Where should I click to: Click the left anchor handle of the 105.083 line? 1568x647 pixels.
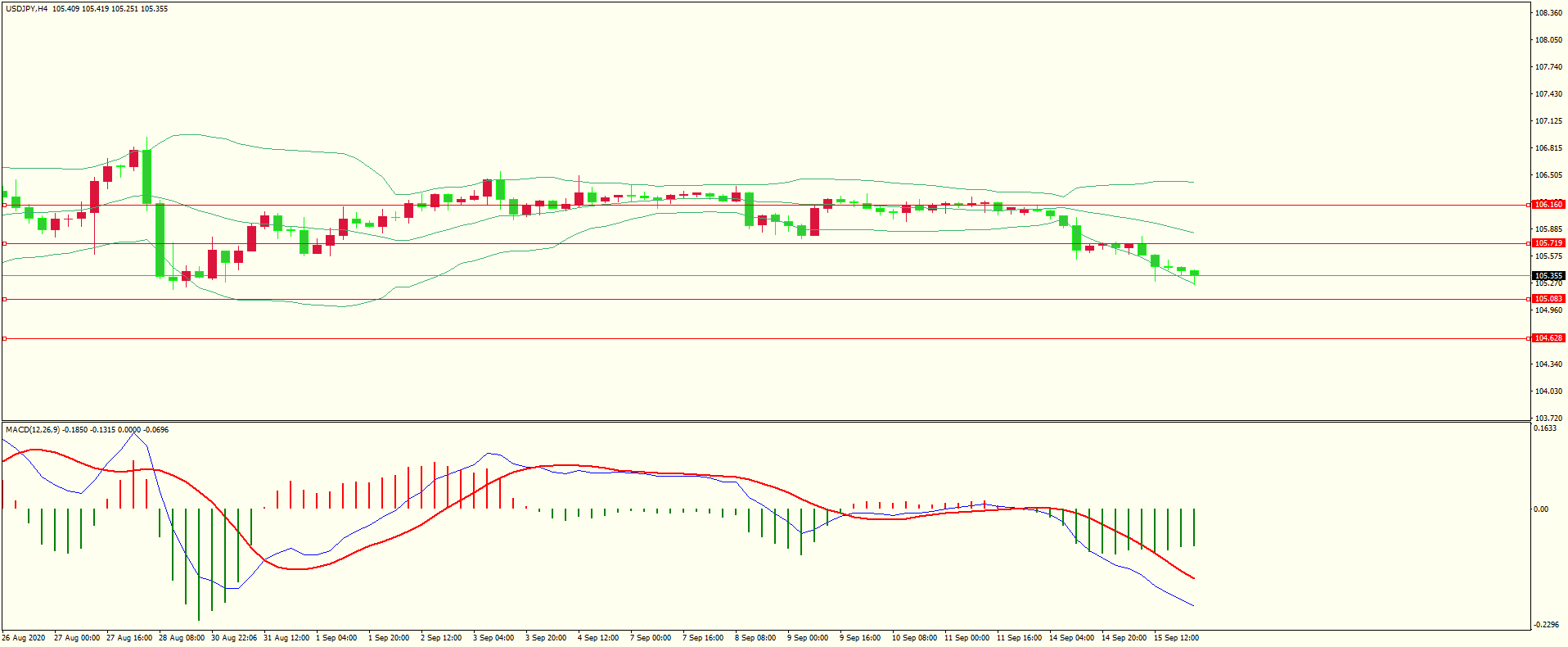point(4,300)
